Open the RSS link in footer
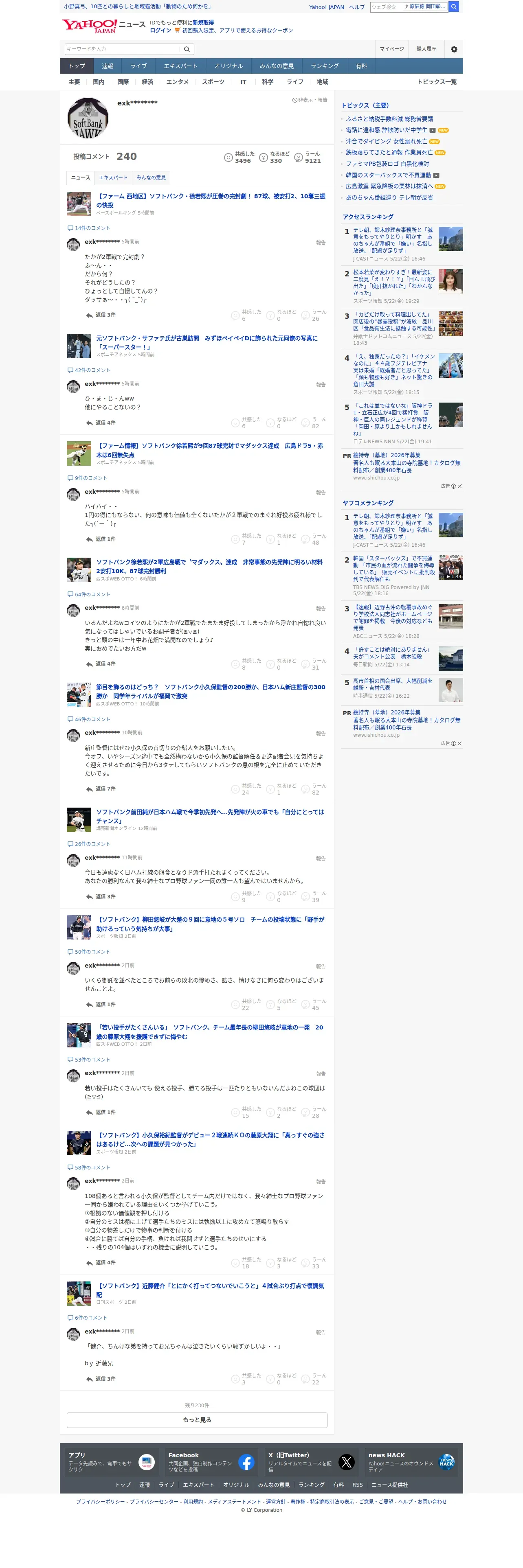Screen dimensions: 523x1568 point(357,1485)
